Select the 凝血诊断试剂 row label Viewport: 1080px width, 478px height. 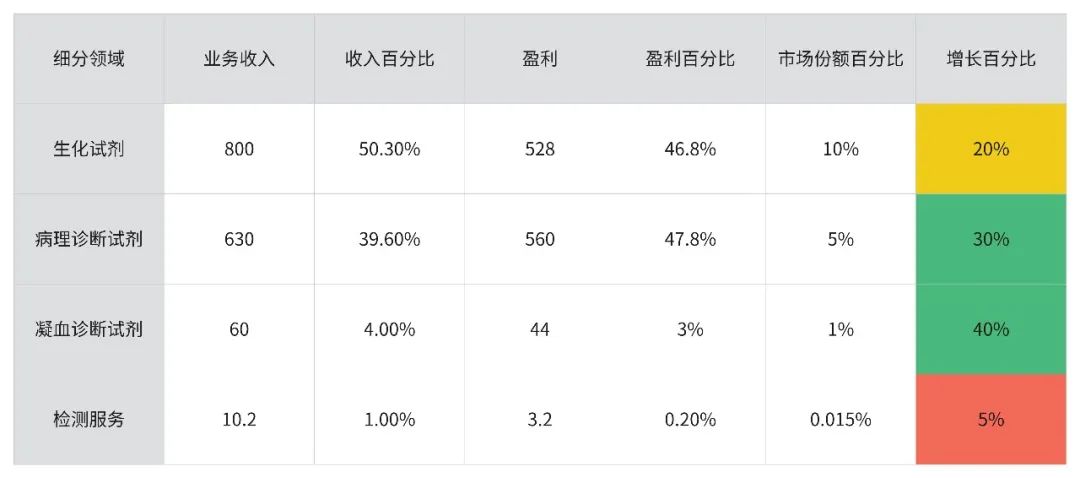click(x=89, y=329)
